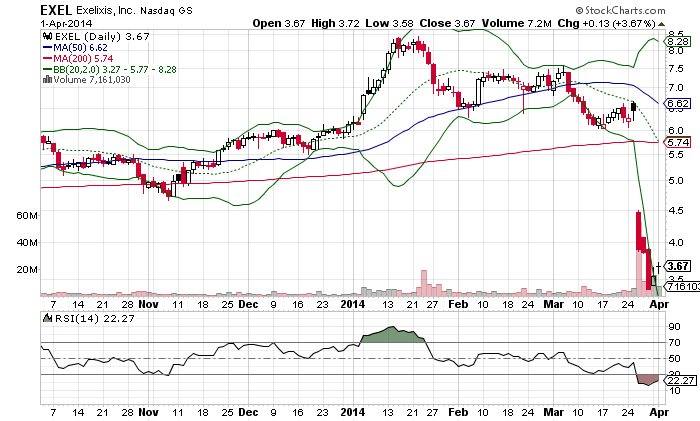Click the 5.0 price axis label

pos(675,181)
